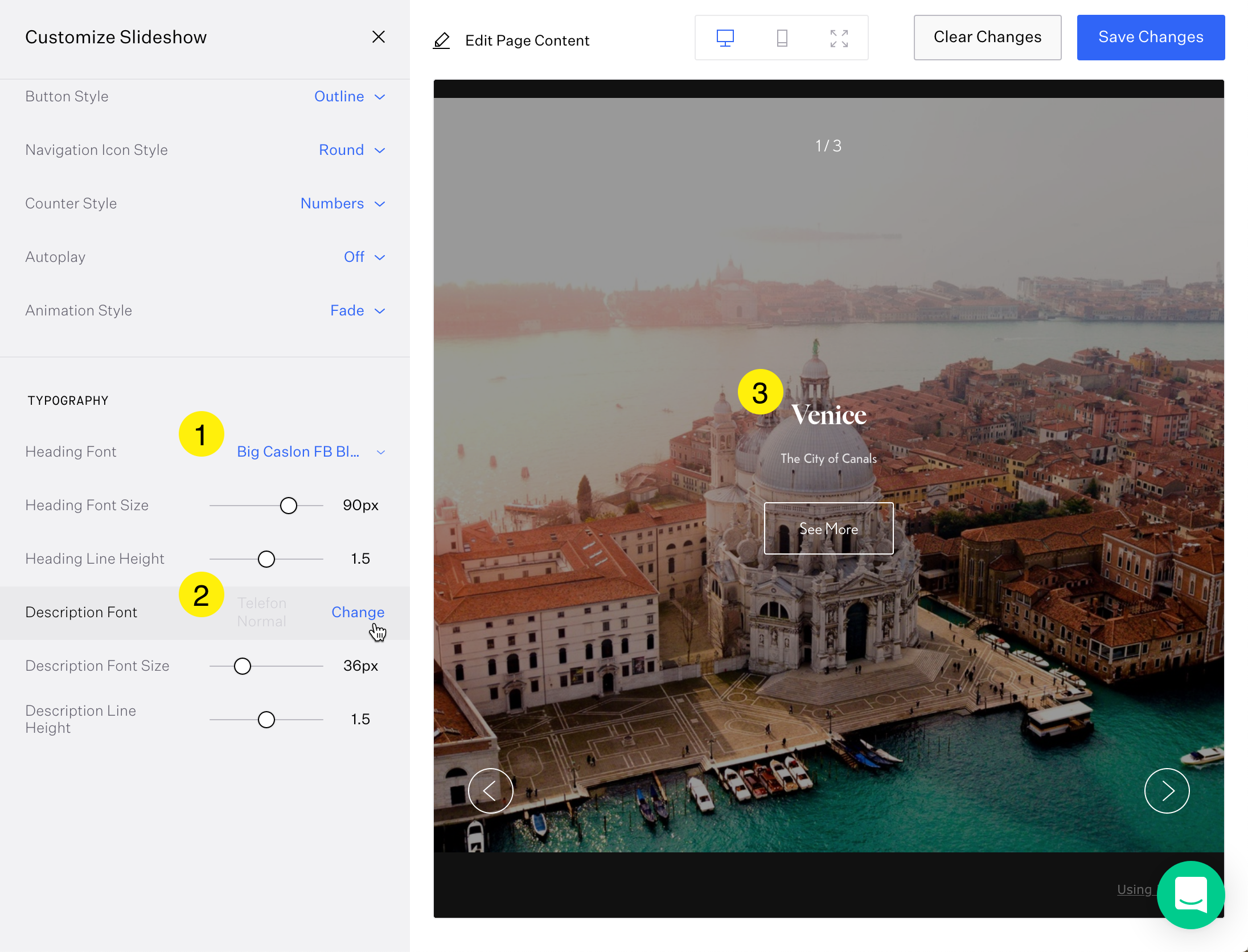Screen dimensions: 1248x952
Task: Click Change next to Description Font
Action: click(358, 613)
